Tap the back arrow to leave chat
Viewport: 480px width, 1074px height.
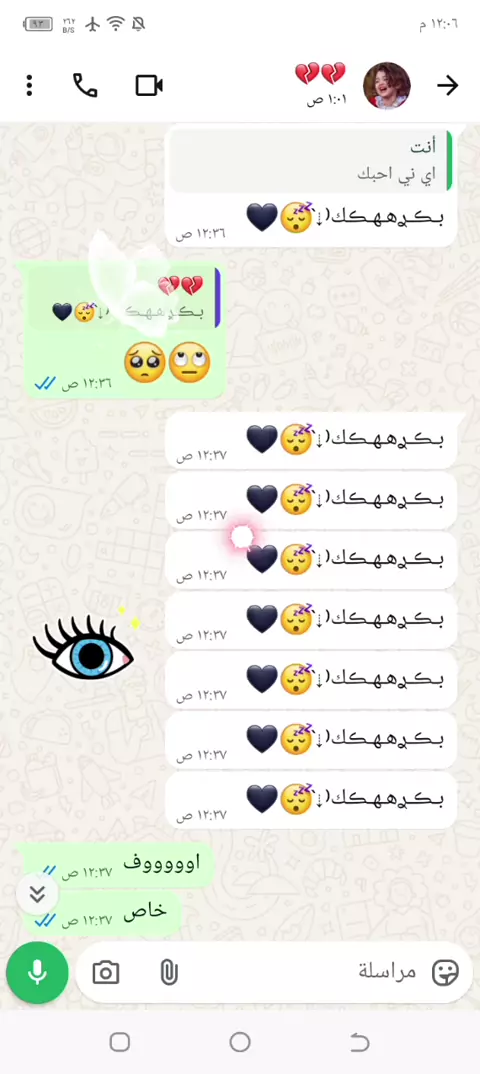pyautogui.click(x=447, y=86)
